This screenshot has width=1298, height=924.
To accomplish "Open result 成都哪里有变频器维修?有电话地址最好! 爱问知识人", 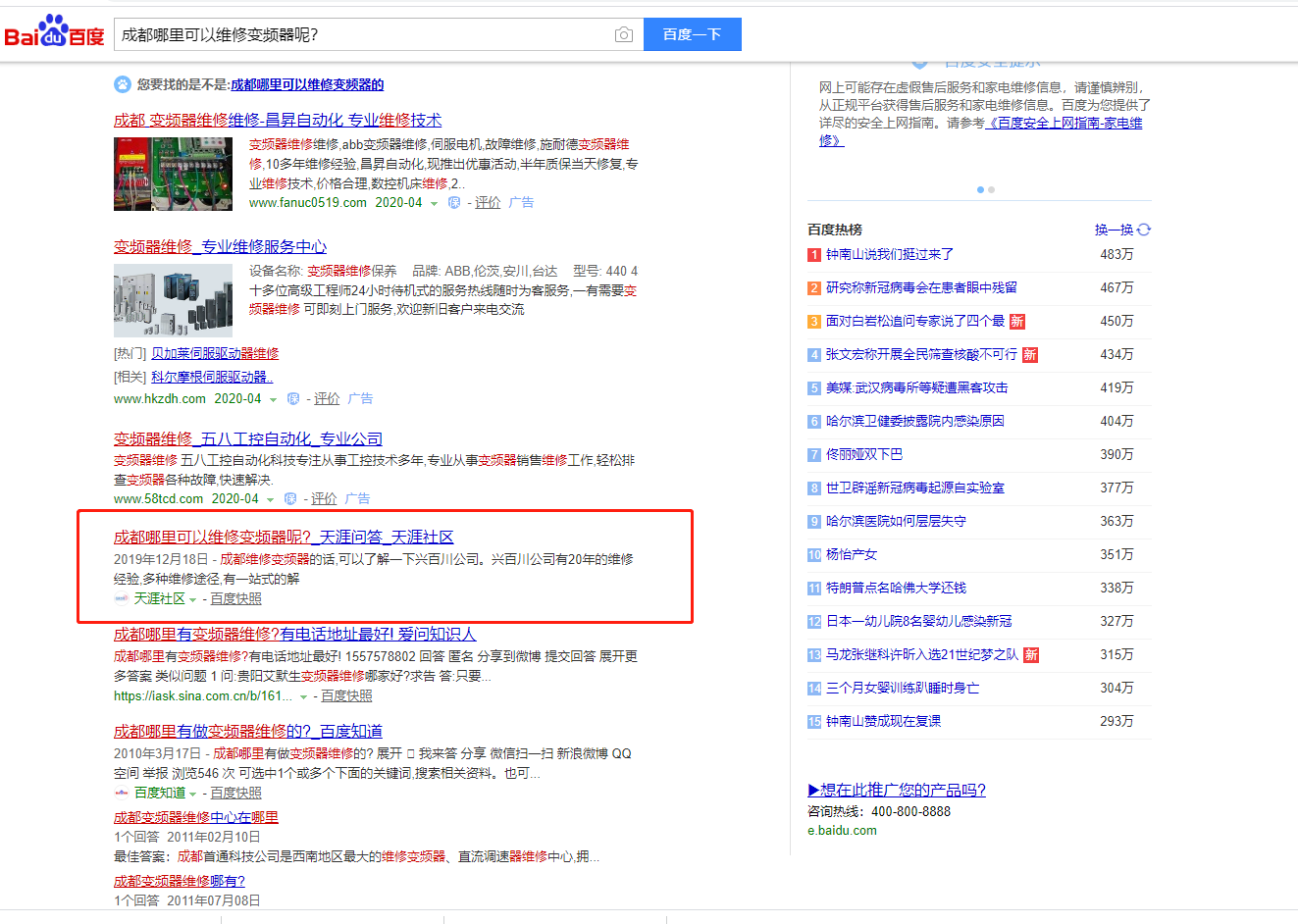I will click(294, 634).
